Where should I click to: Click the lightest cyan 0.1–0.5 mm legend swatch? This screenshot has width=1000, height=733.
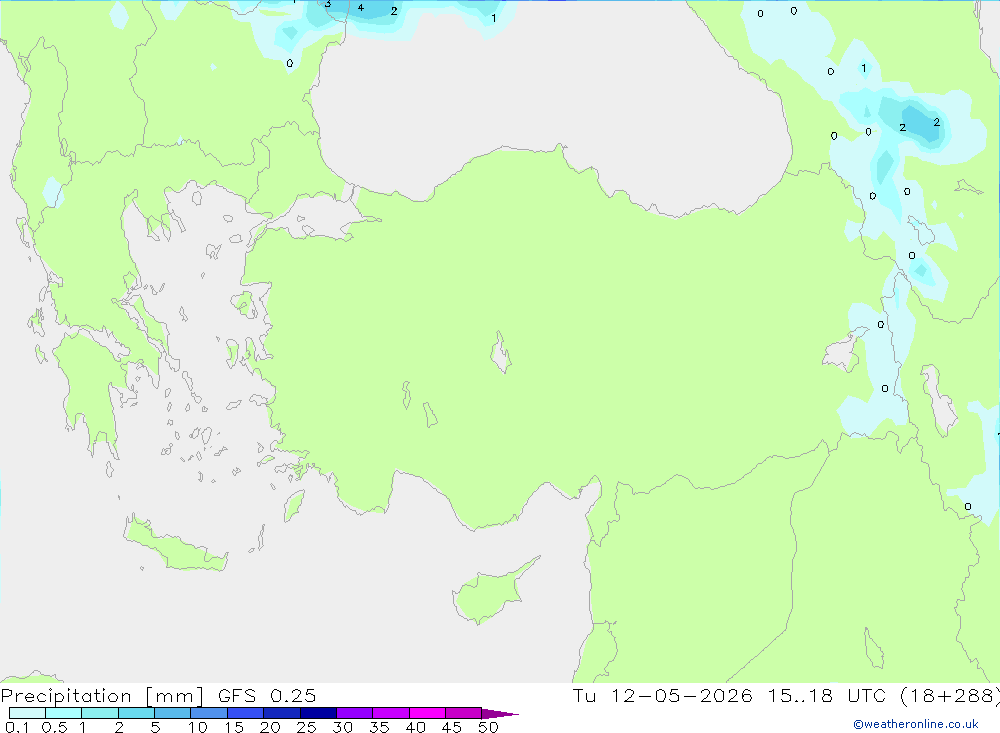click(27, 713)
